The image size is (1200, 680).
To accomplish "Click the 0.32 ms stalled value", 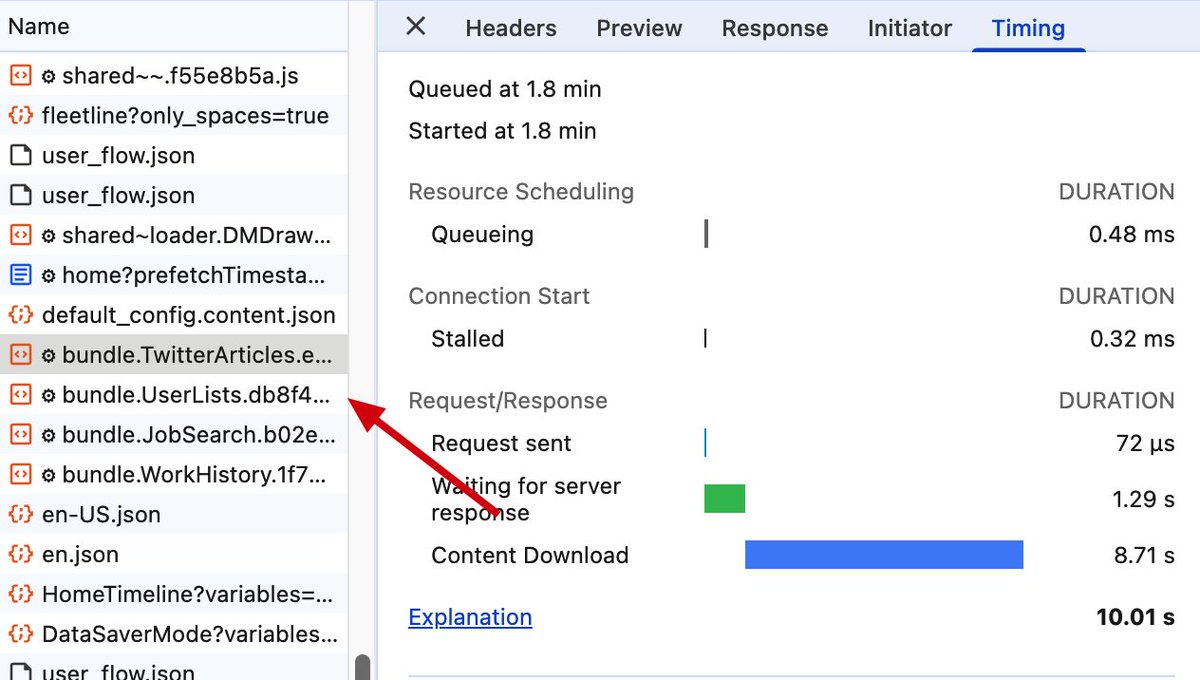I will (x=1132, y=339).
